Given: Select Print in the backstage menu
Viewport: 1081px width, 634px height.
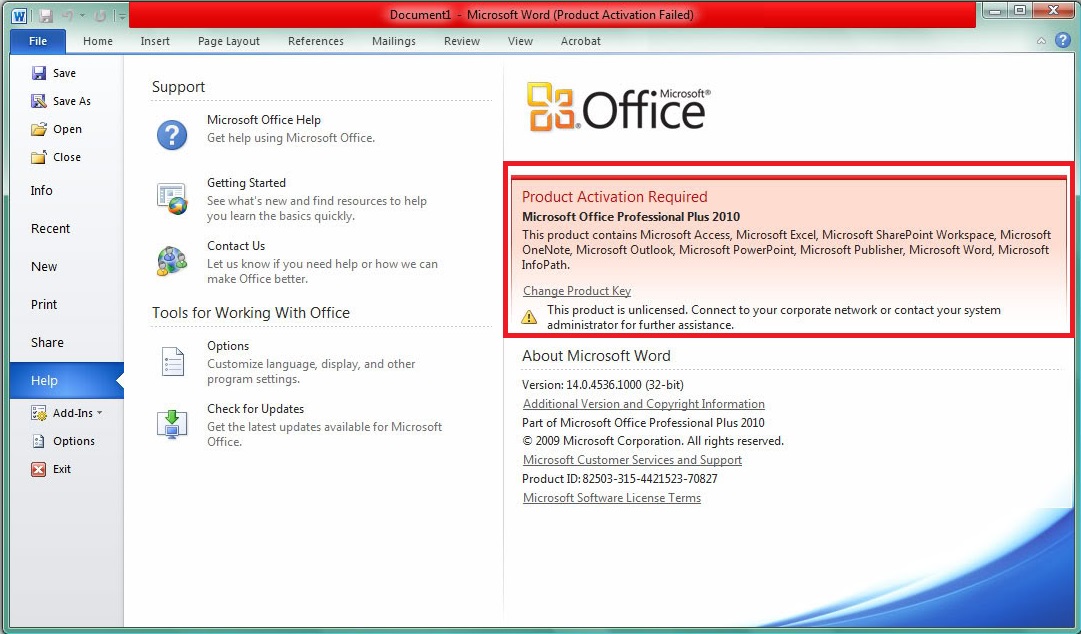Looking at the screenshot, I should coord(67,305).
